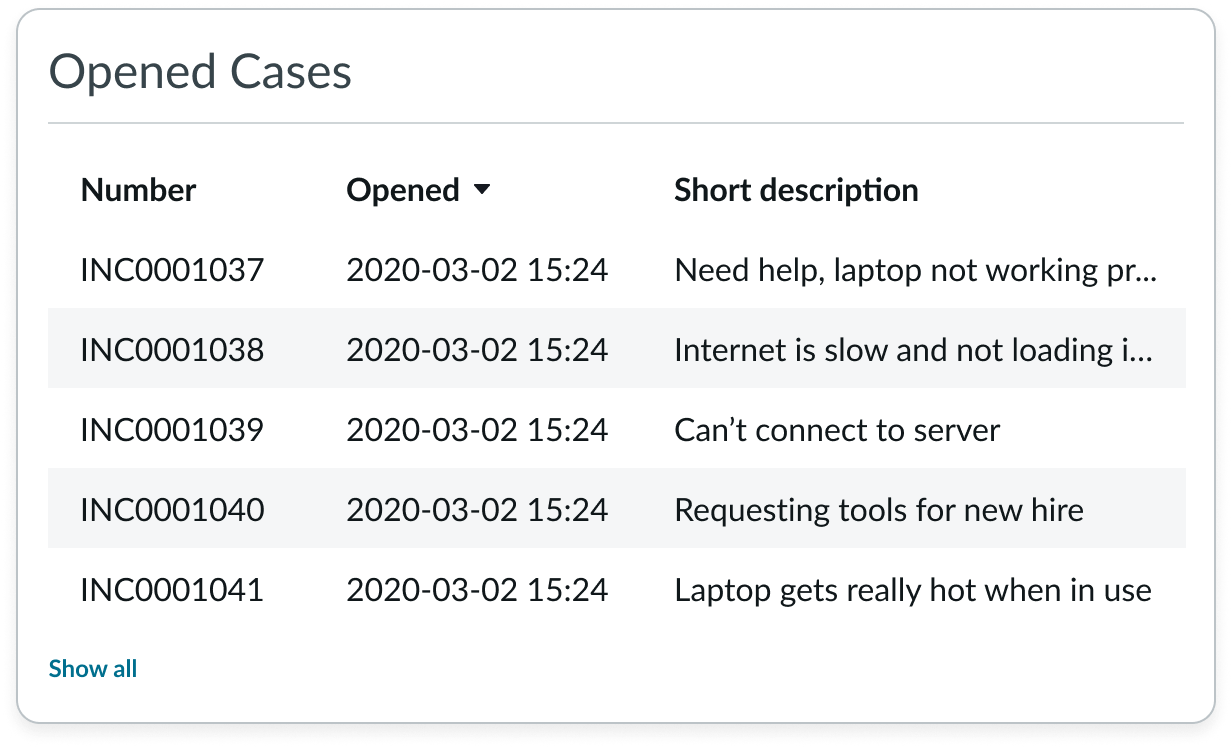Click the Opened column header label
This screenshot has width=1232, height=748.
coord(403,190)
